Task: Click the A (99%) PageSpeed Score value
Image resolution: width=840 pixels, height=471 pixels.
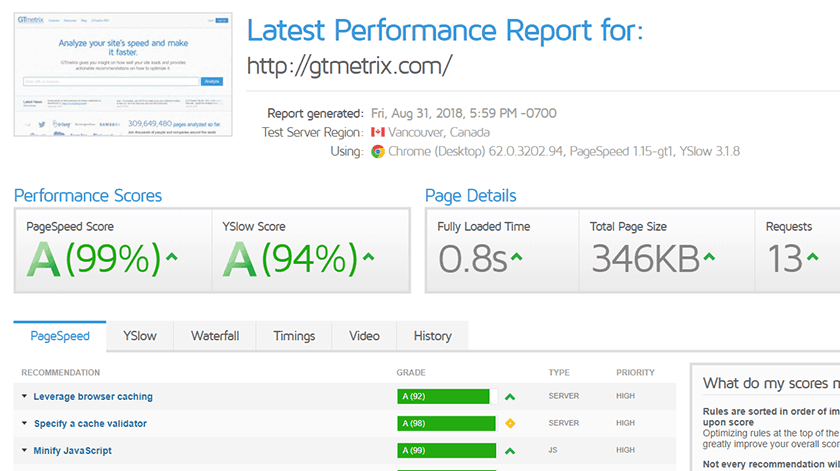Action: coord(94,259)
